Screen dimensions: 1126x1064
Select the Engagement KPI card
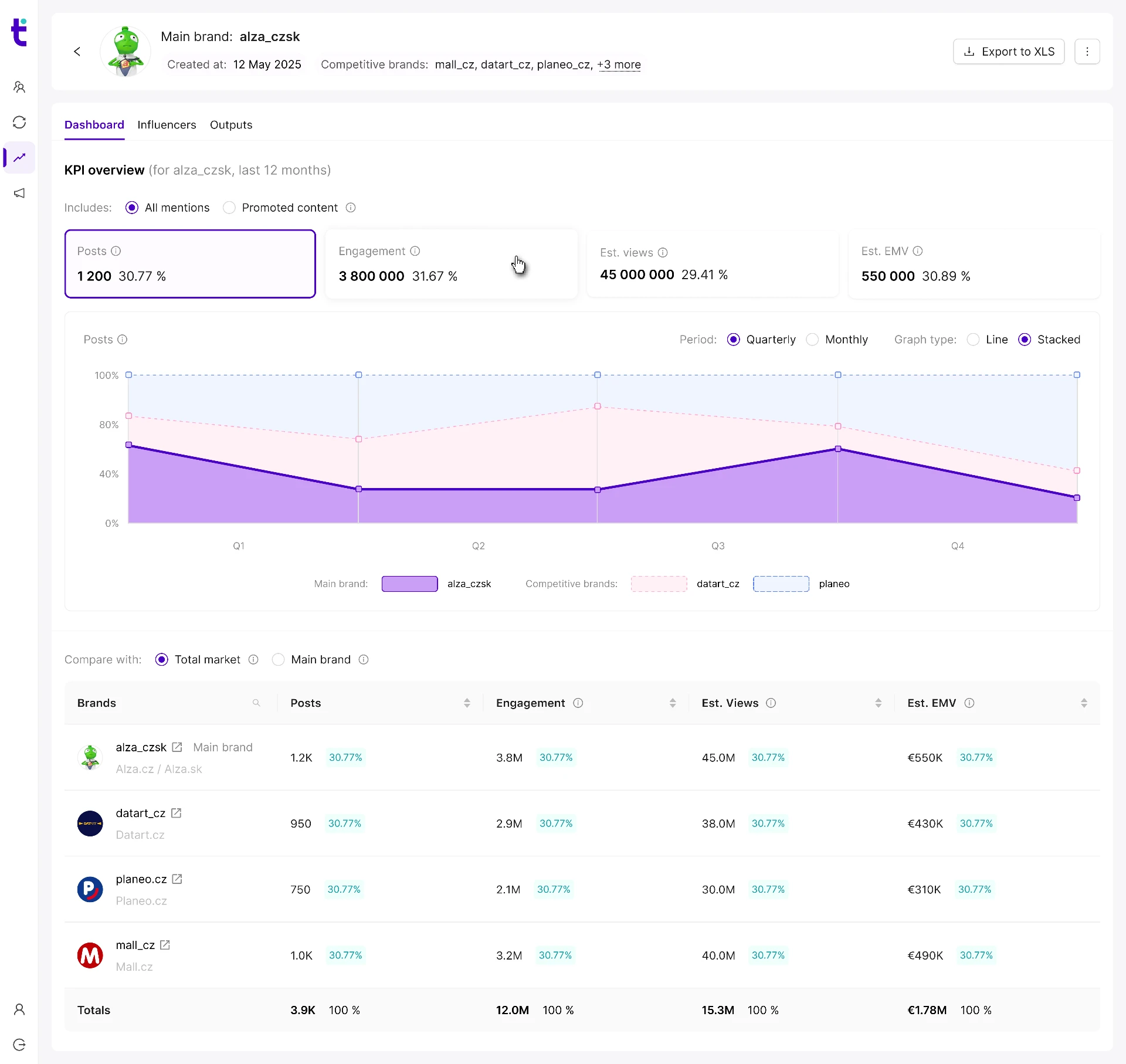point(452,264)
